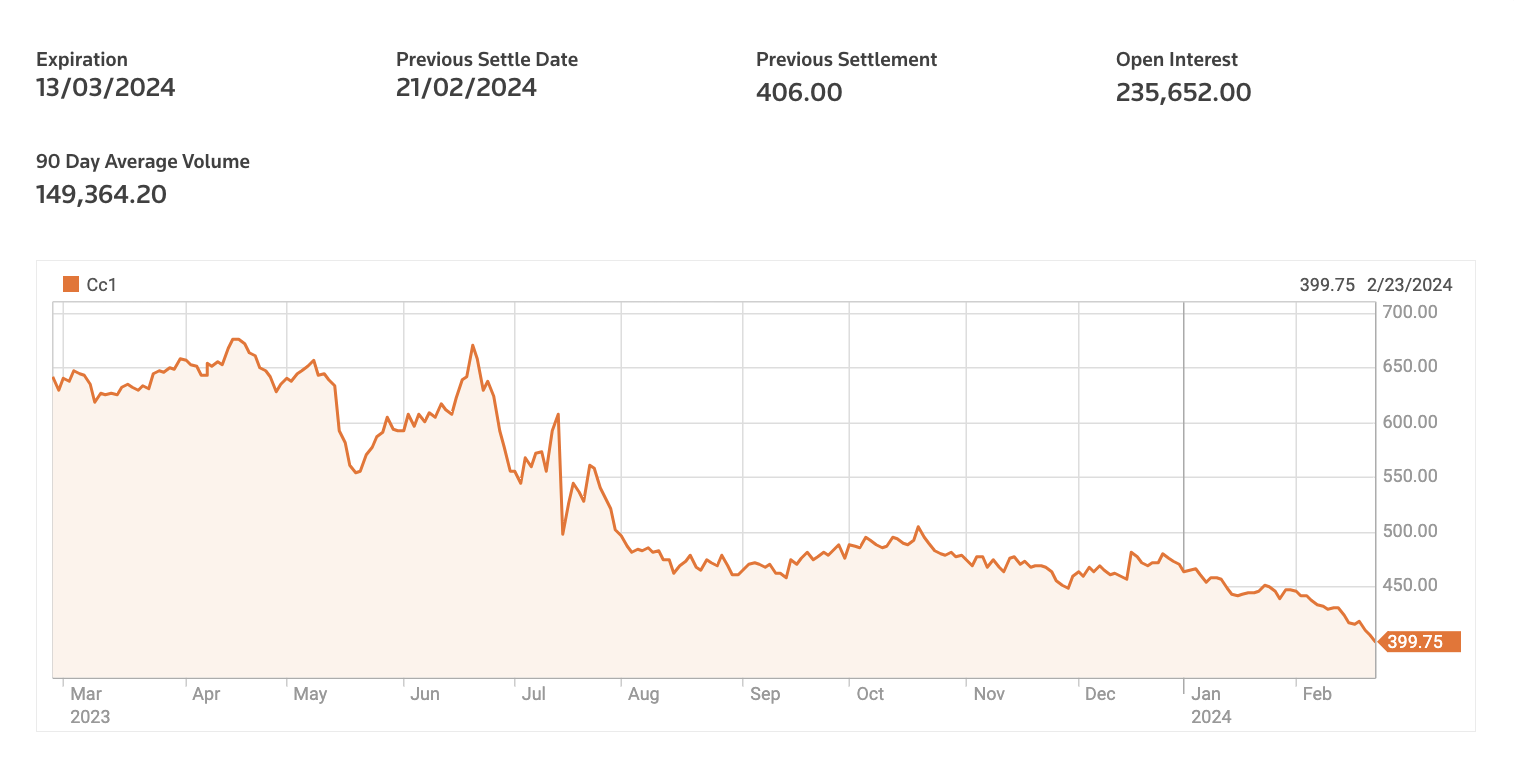Click the Previous Settlement heading
1514x782 pixels.
coord(846,60)
